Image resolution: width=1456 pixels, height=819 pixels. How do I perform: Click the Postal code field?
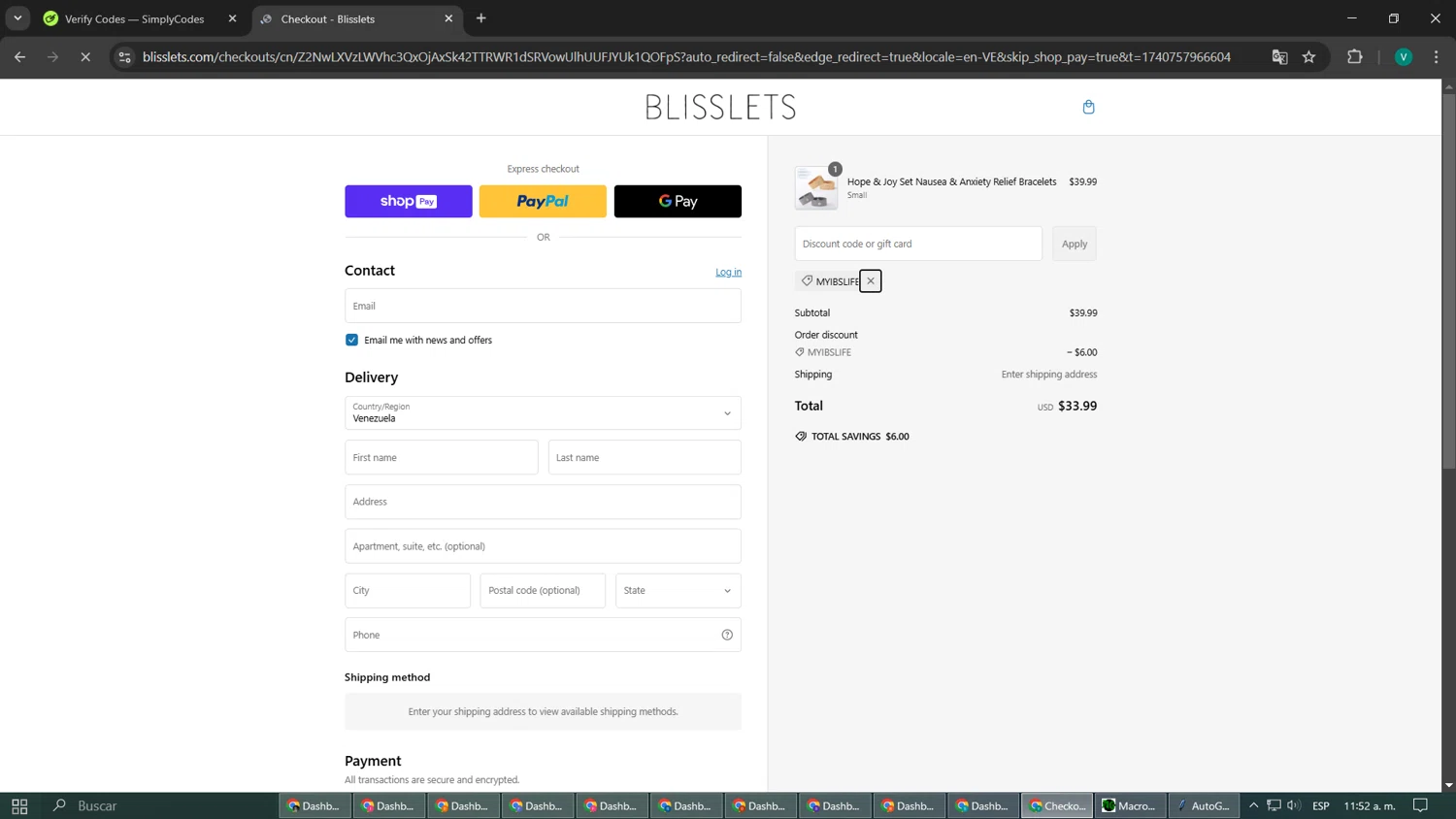pyautogui.click(x=543, y=590)
